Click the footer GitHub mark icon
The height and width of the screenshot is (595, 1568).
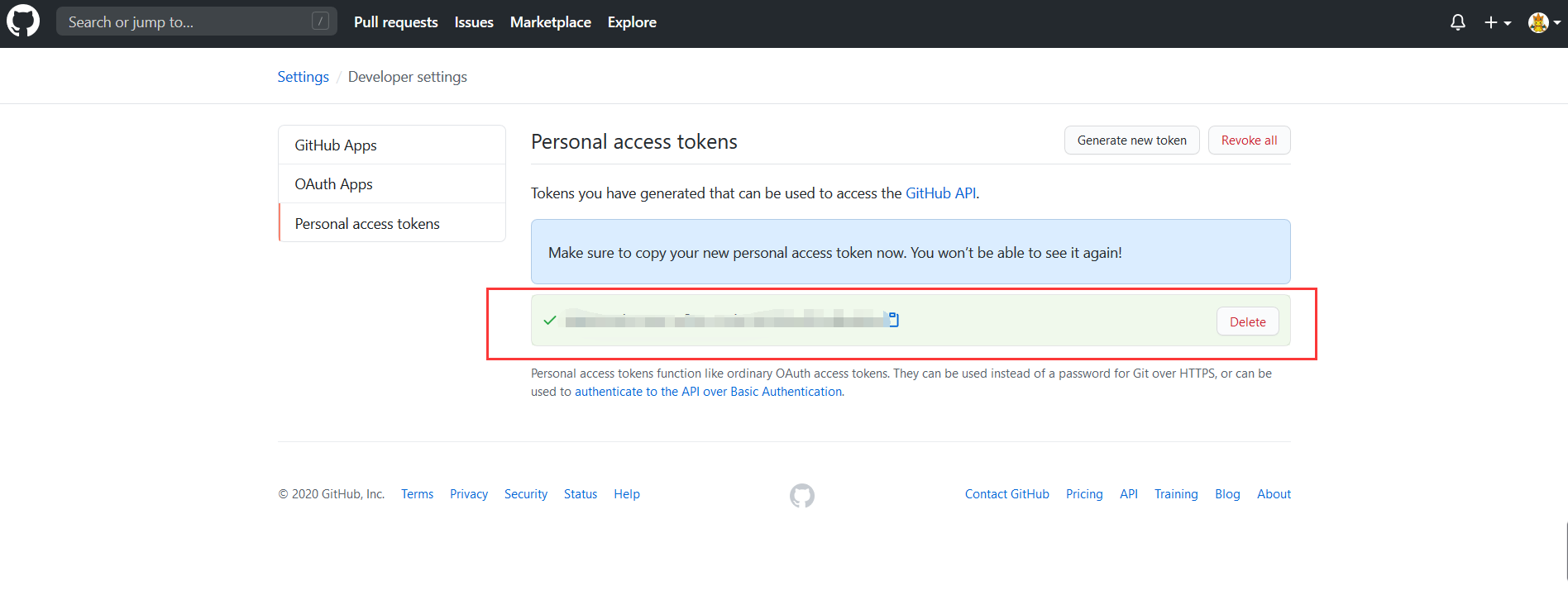(801, 495)
